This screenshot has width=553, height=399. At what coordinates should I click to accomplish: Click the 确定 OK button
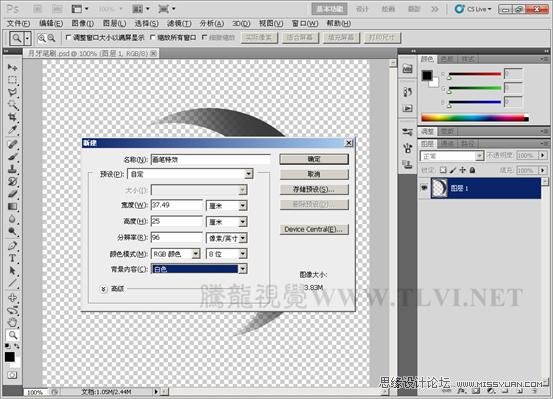point(314,159)
